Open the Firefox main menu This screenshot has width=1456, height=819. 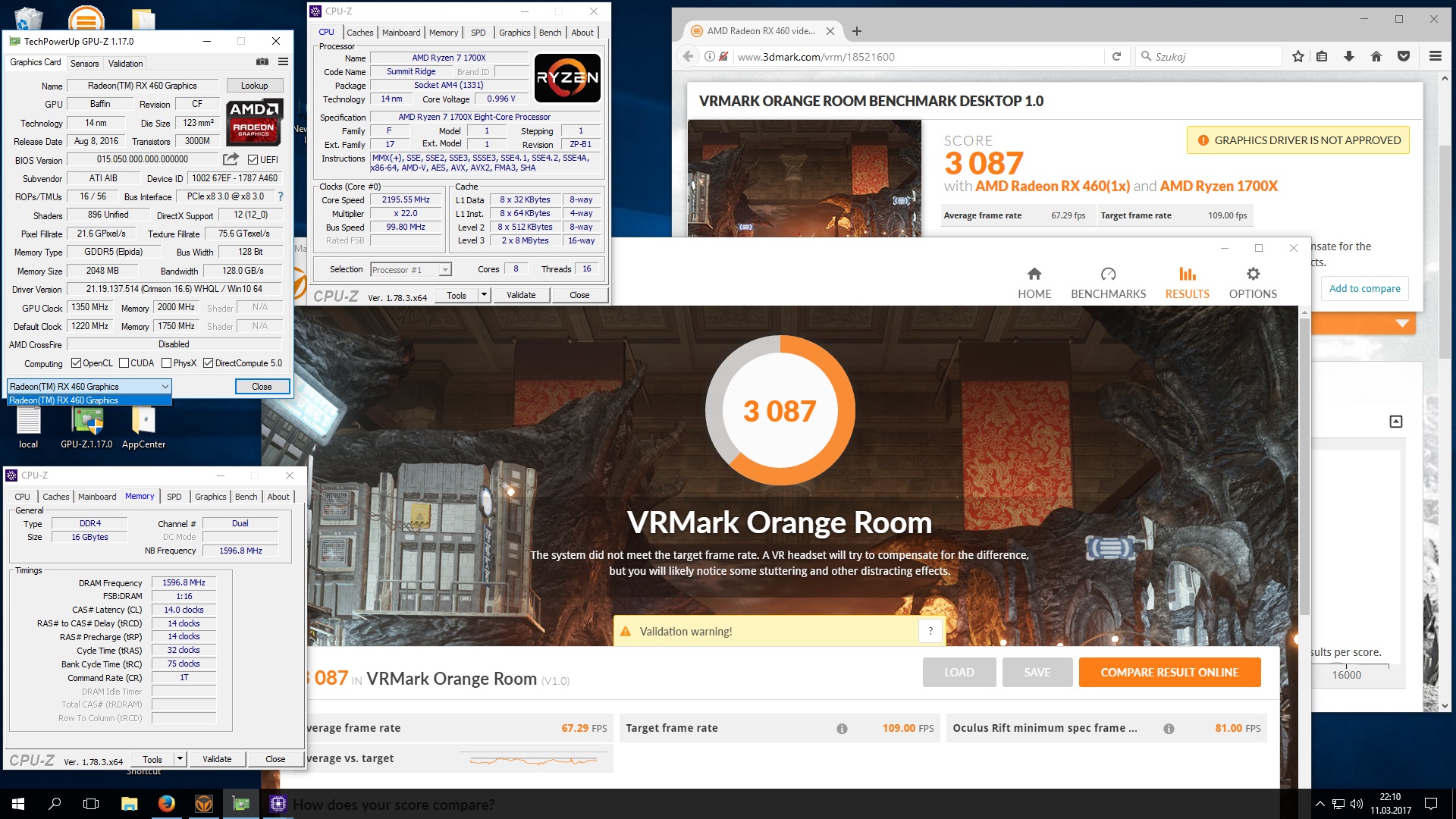1435,56
